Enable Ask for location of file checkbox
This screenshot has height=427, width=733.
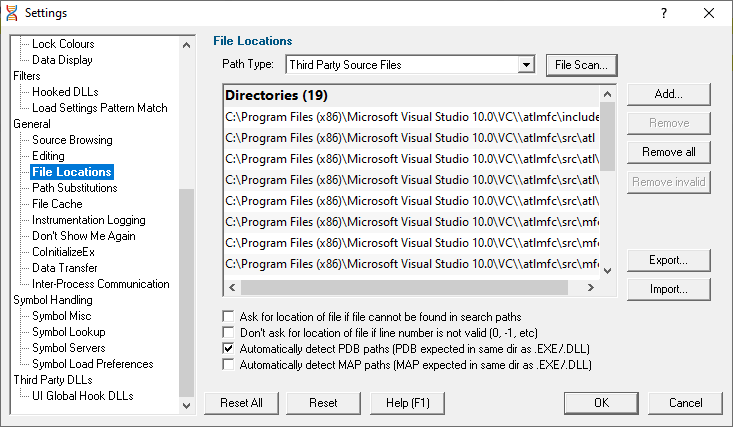[228, 317]
